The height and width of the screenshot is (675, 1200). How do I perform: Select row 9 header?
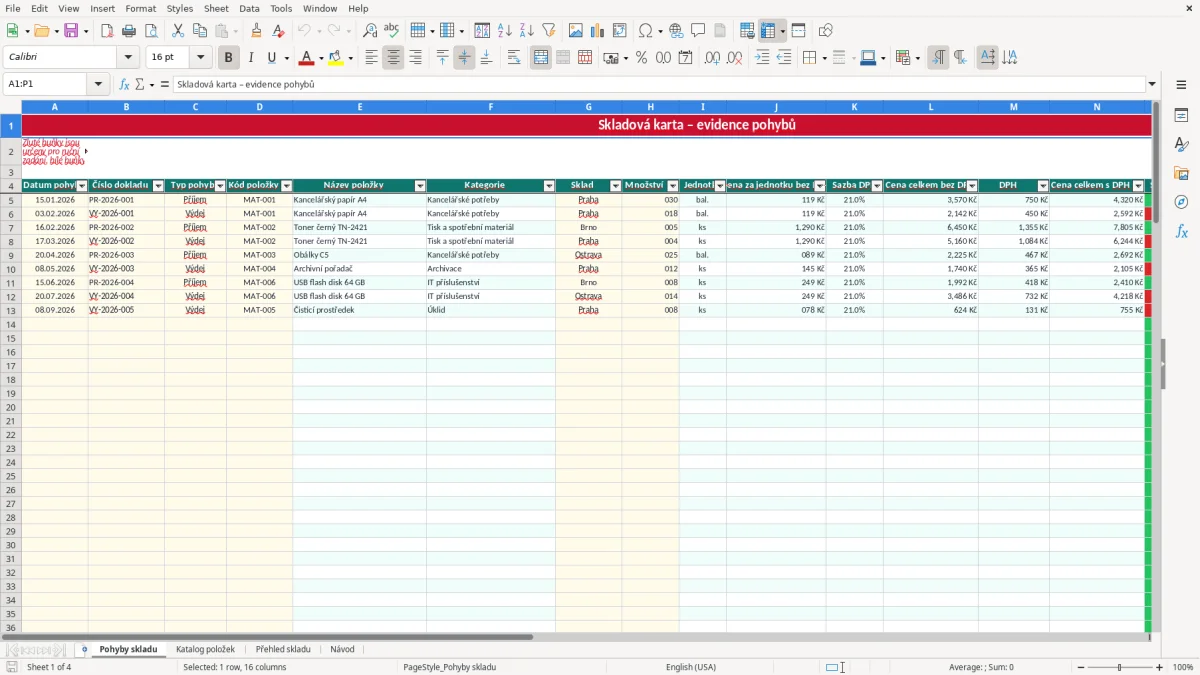11,255
